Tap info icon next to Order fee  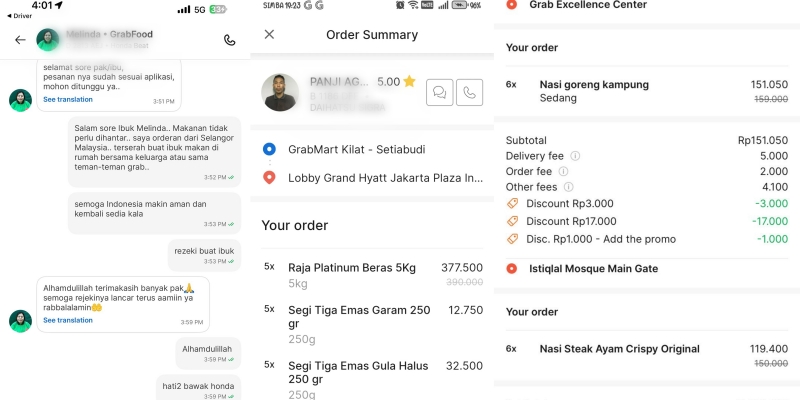pyautogui.click(x=564, y=171)
